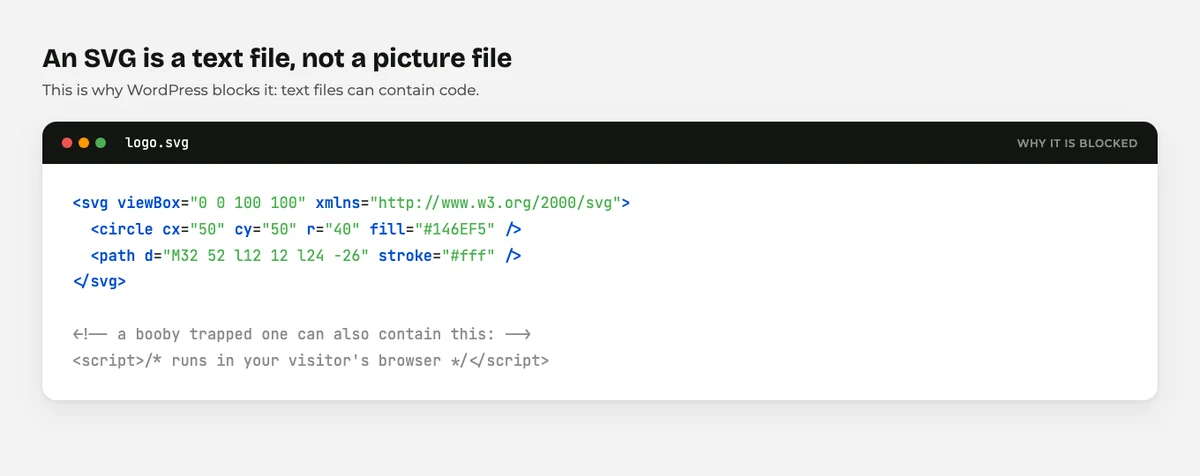
Task: Click the green window dot
Action: (x=101, y=143)
